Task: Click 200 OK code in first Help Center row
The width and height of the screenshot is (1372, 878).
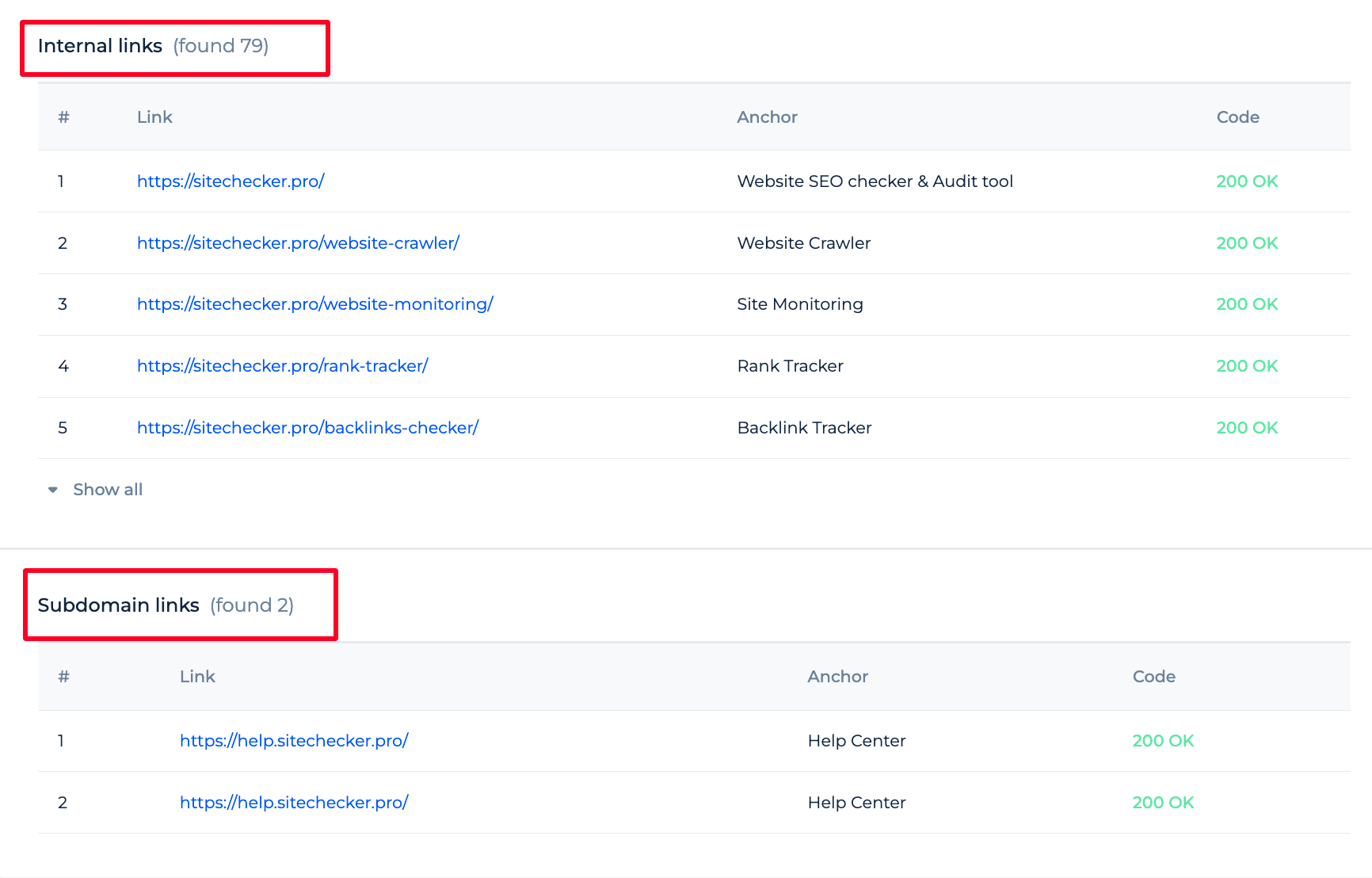Action: pyautogui.click(x=1164, y=741)
